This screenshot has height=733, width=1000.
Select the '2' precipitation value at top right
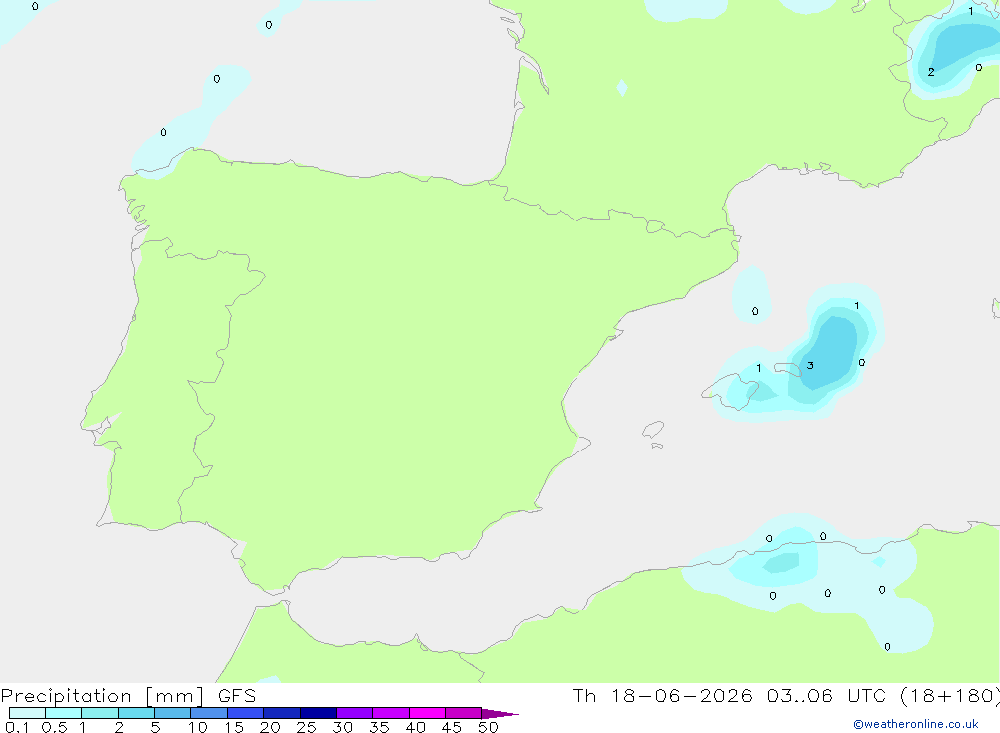pyautogui.click(x=931, y=72)
